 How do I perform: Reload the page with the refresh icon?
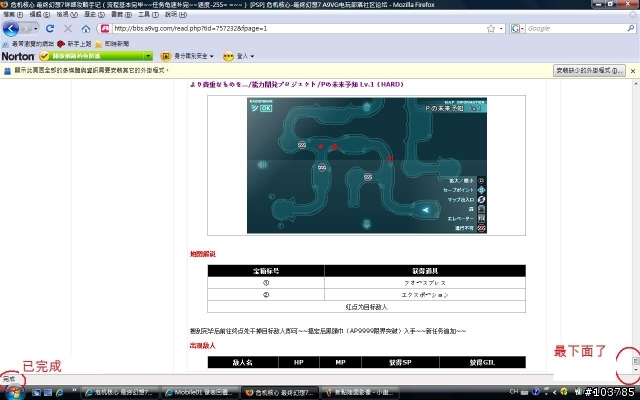(50, 28)
